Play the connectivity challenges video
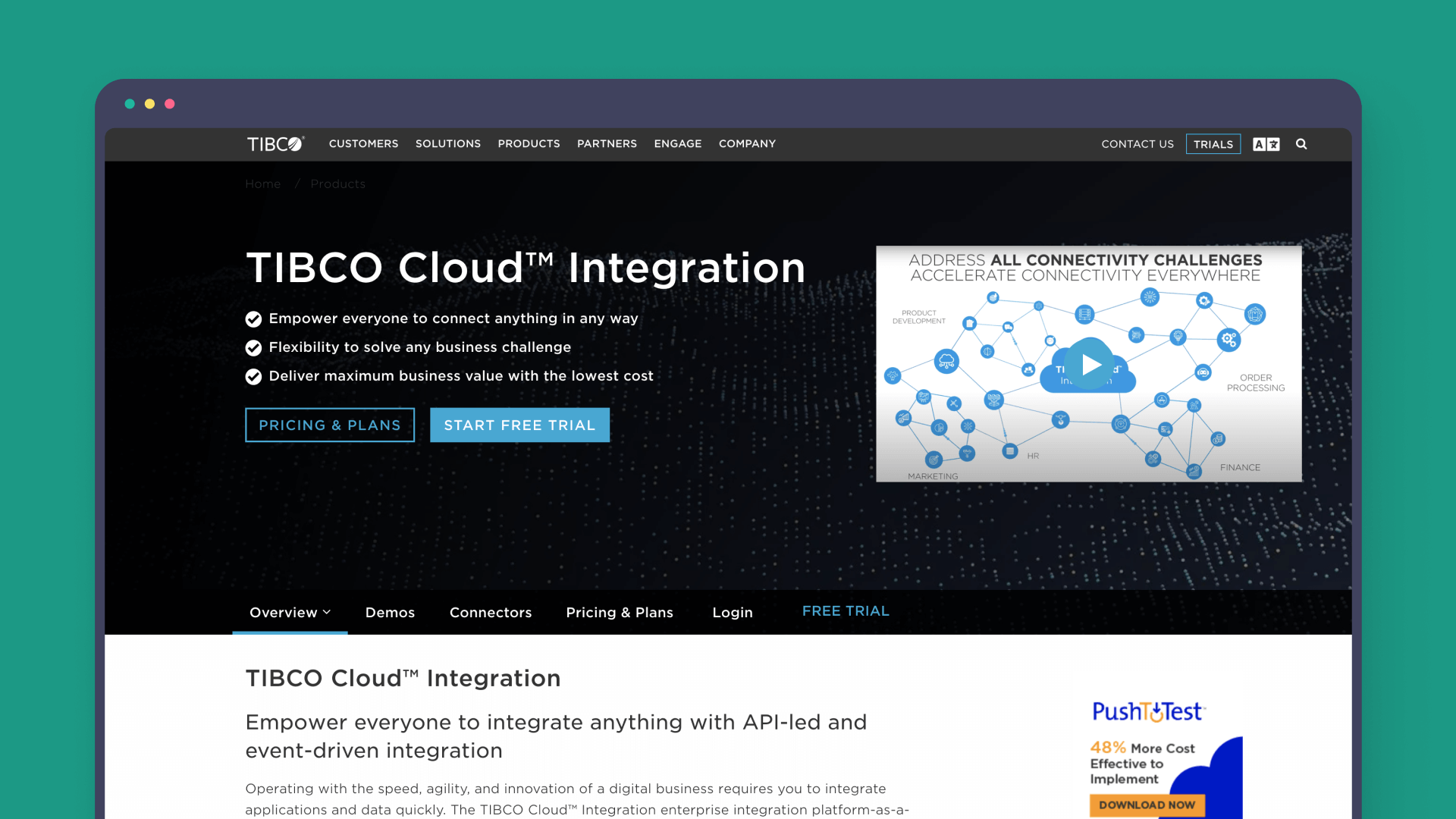The width and height of the screenshot is (1456, 819). pos(1089,364)
